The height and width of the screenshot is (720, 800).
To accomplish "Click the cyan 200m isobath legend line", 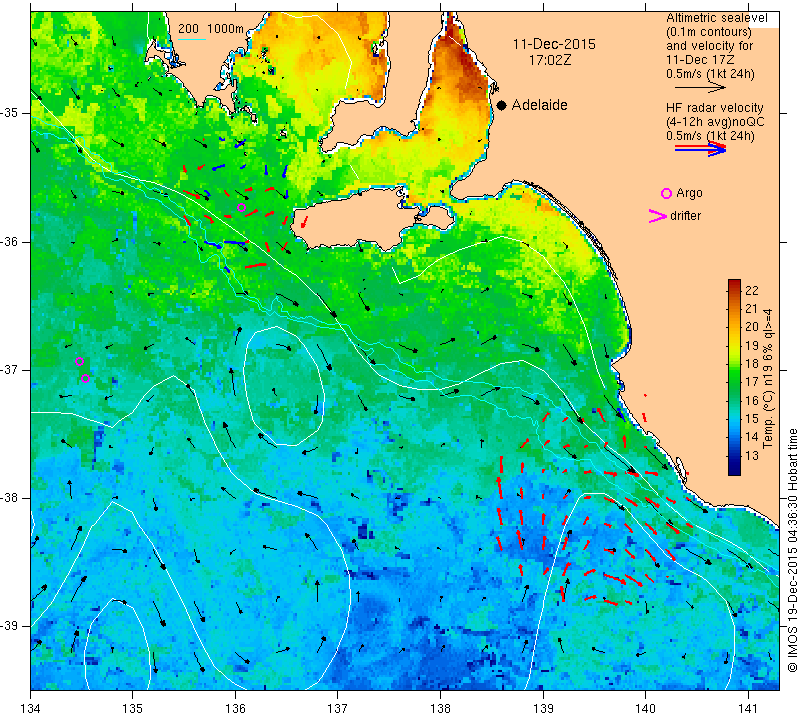I will pos(192,39).
